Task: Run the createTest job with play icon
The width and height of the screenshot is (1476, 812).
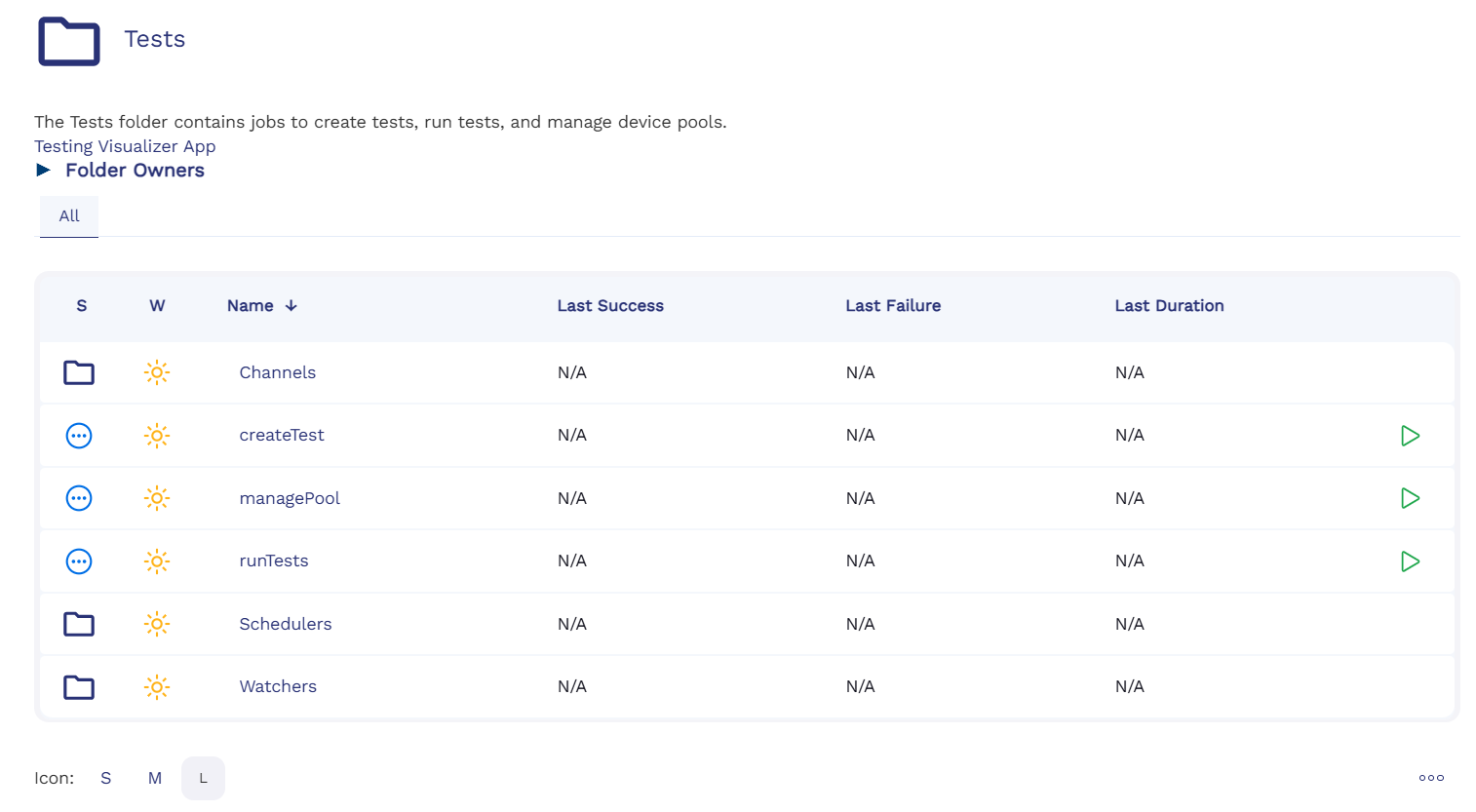Action: (1410, 436)
